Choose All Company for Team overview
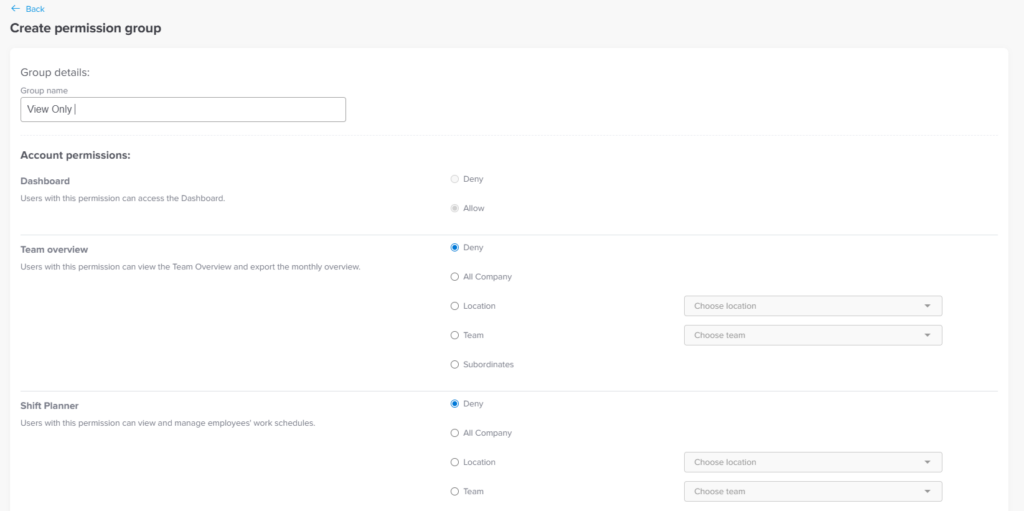The width and height of the screenshot is (1024, 511). click(x=455, y=276)
